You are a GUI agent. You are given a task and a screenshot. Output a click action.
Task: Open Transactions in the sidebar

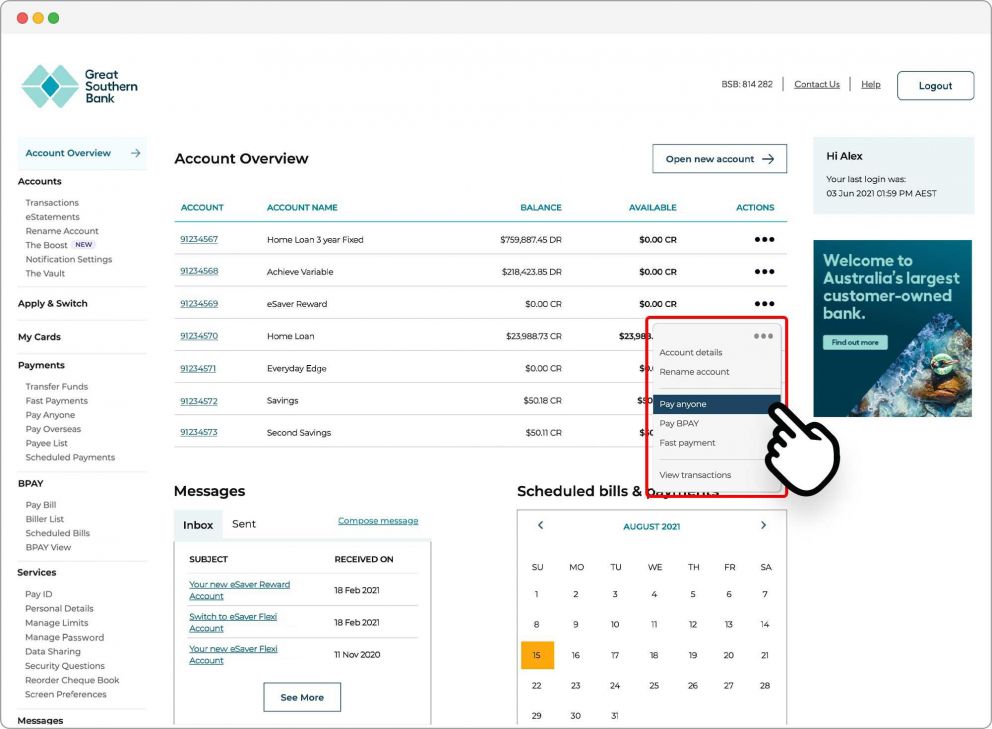(52, 202)
